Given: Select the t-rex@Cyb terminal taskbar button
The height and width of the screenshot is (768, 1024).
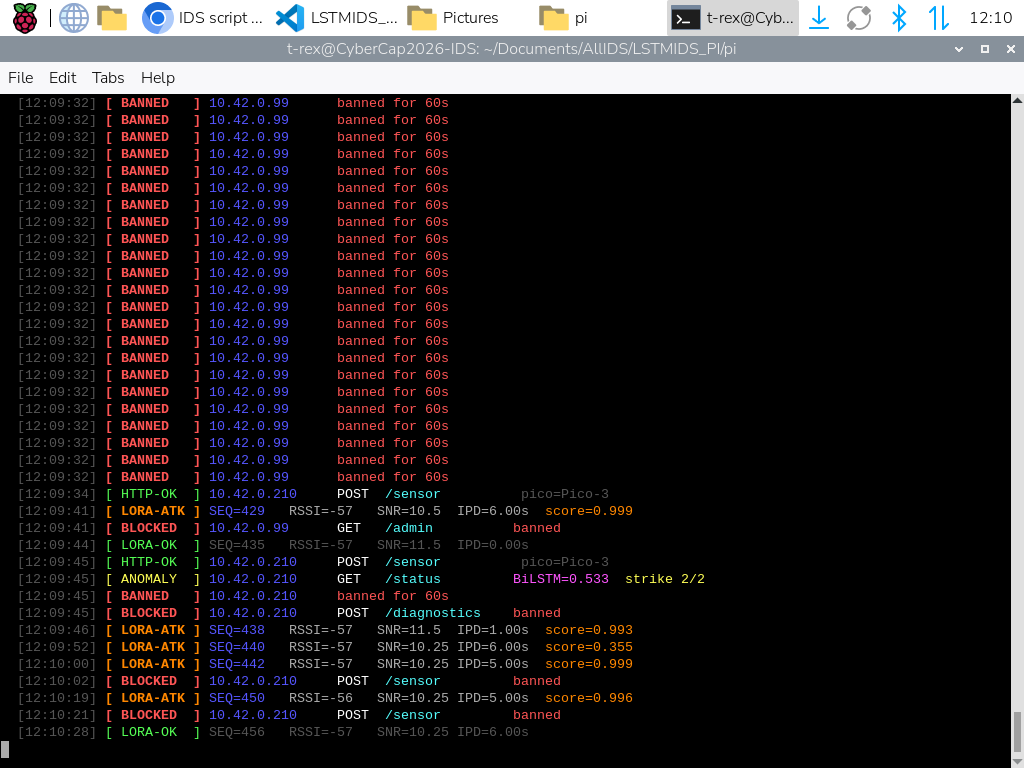Looking at the screenshot, I should (733, 18).
